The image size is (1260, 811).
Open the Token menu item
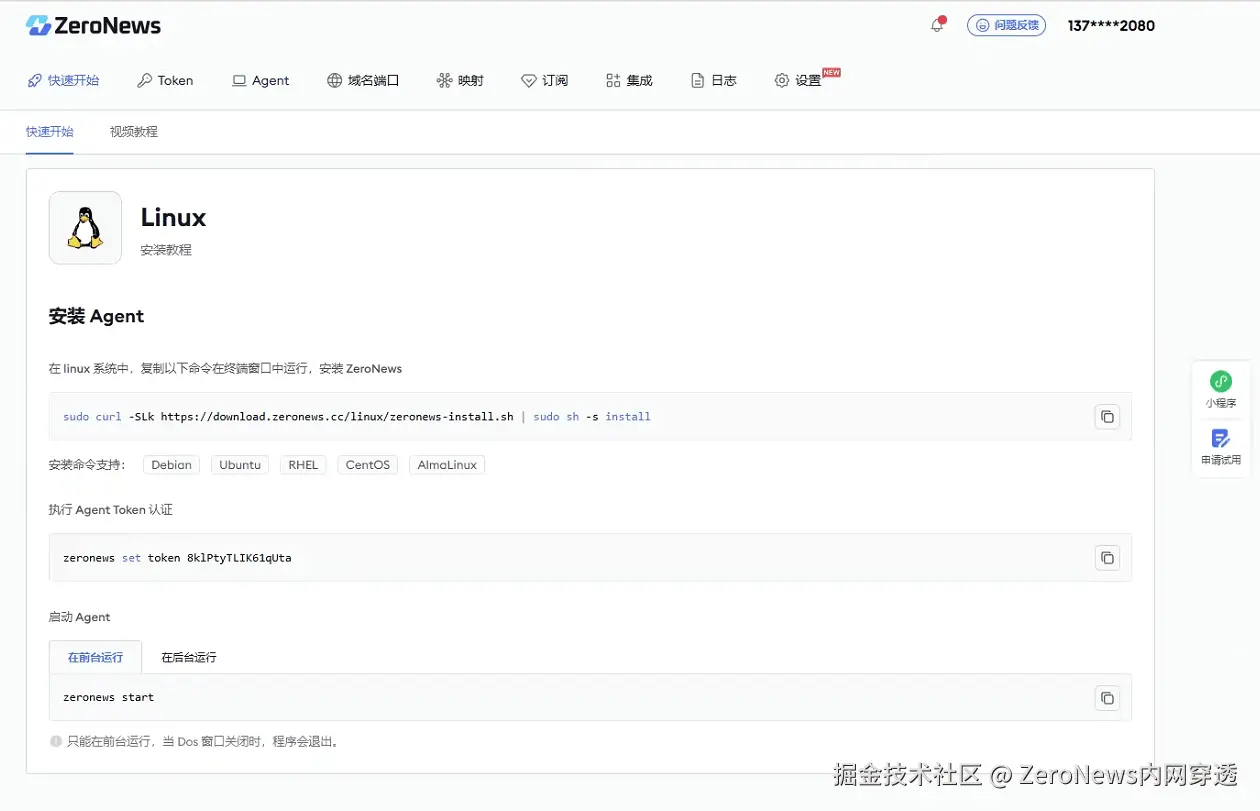coord(165,80)
